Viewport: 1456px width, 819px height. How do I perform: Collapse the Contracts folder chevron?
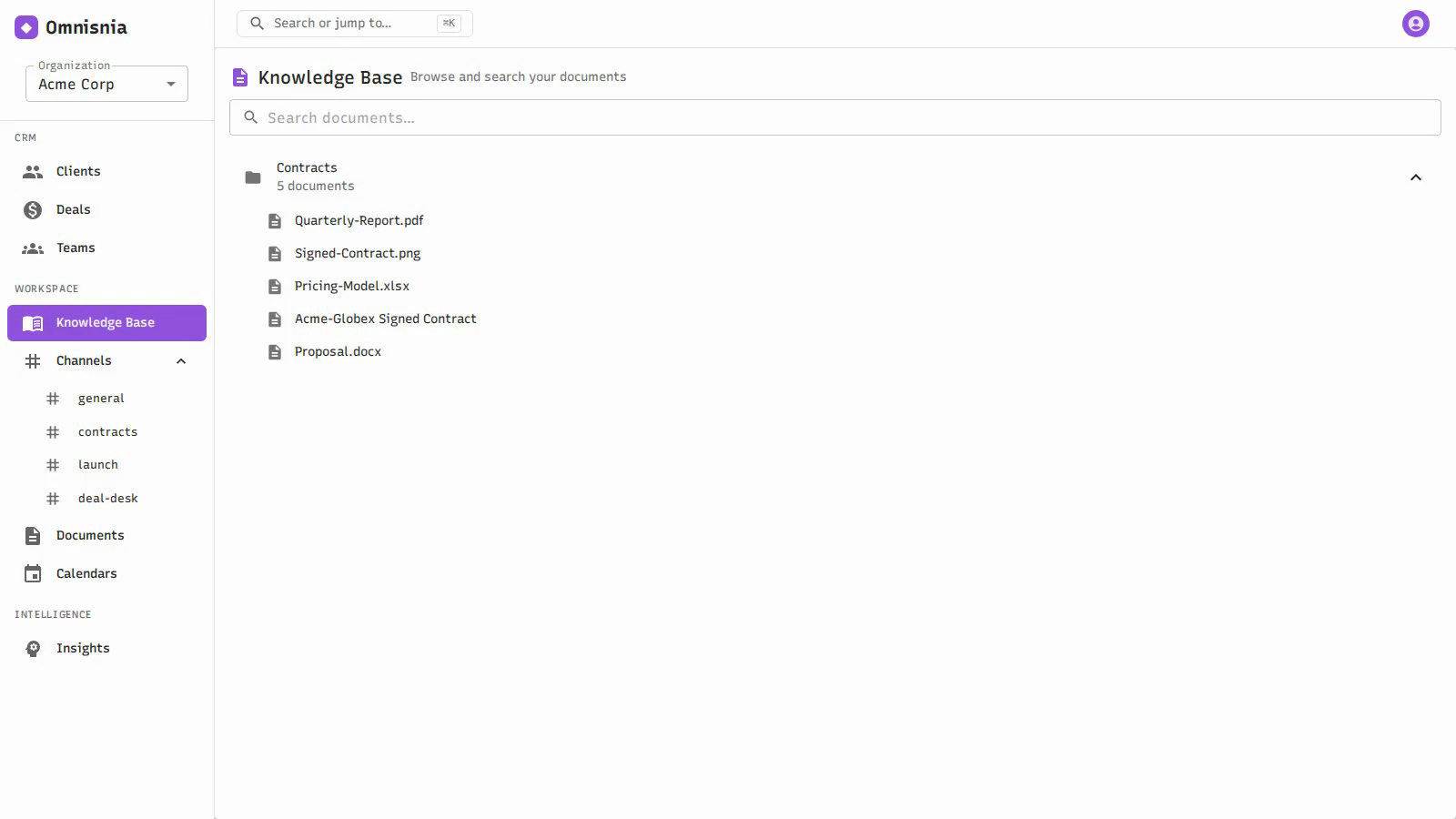(x=1416, y=177)
